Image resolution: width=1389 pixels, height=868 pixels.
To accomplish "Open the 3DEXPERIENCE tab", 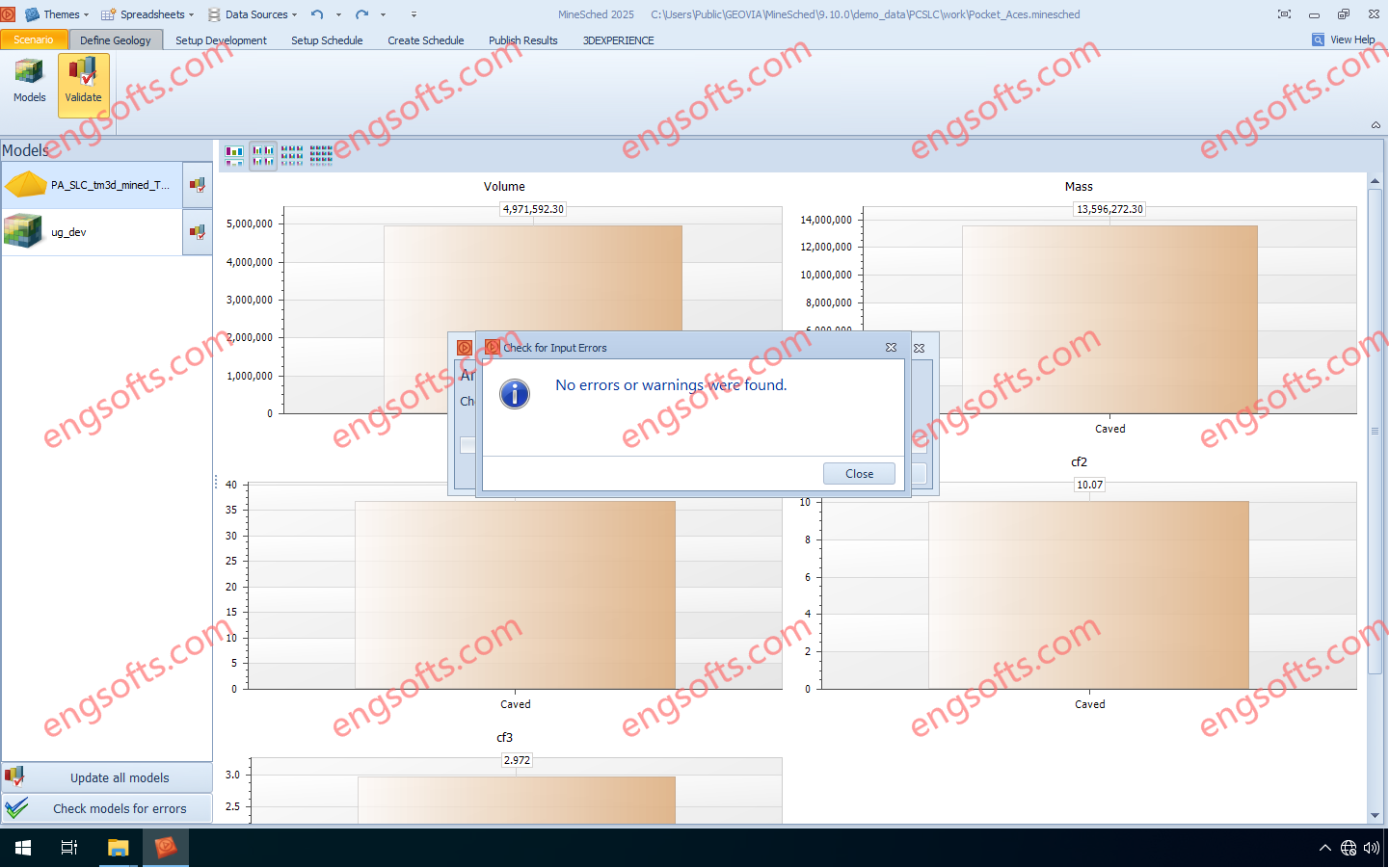I will point(618,40).
